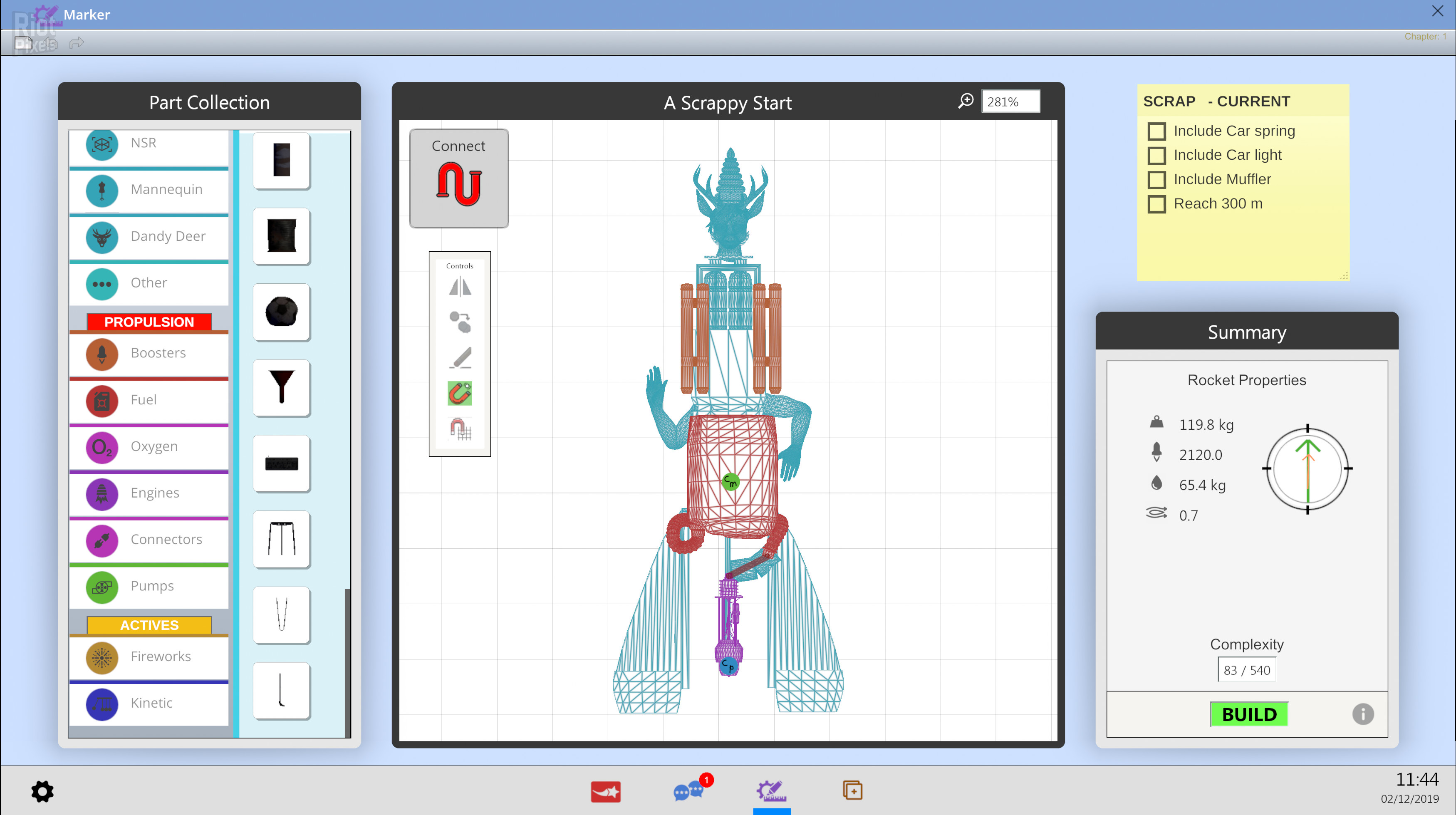Click the settings gear icon bottom-left

click(42, 791)
